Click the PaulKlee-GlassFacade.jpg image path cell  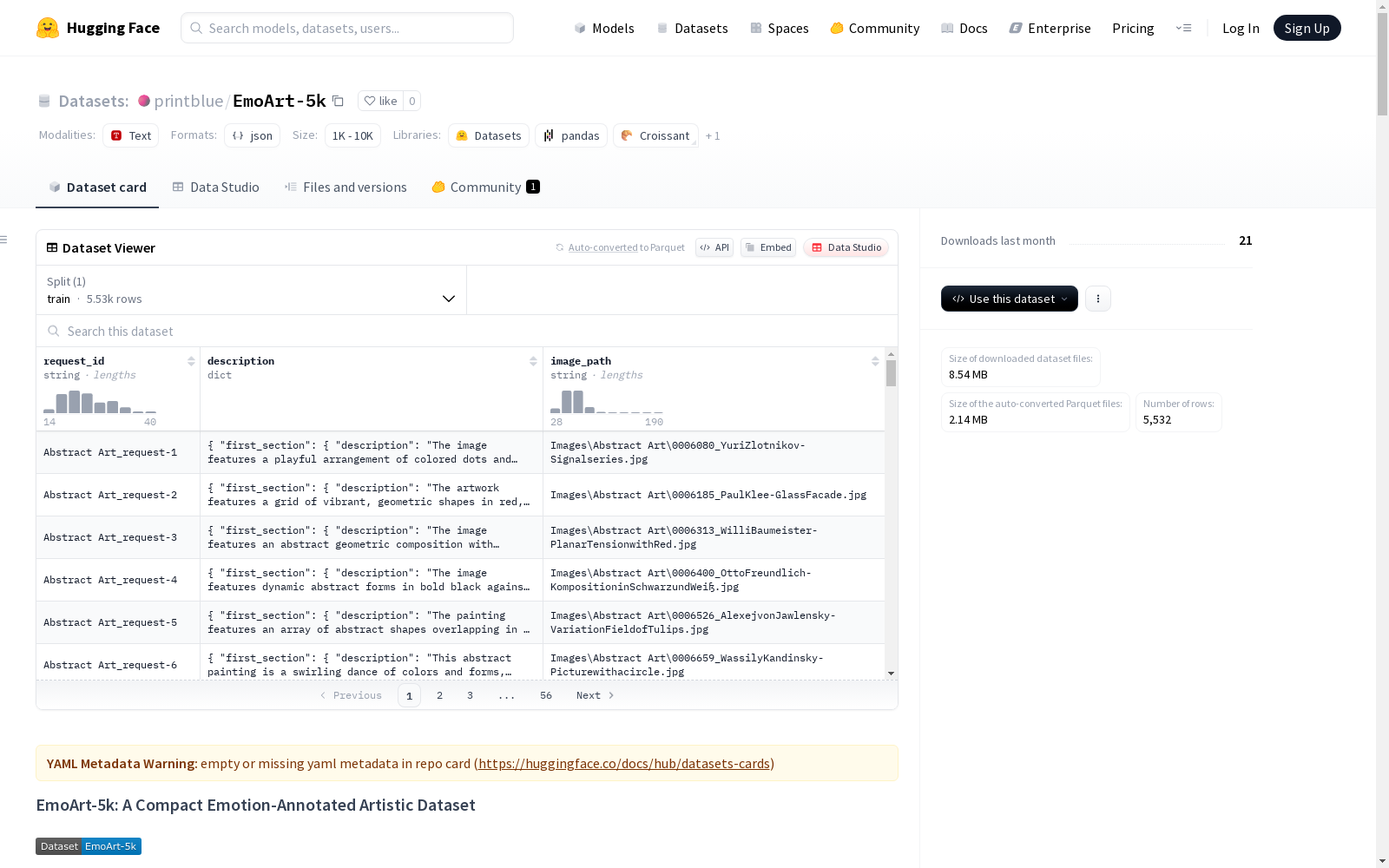click(714, 495)
